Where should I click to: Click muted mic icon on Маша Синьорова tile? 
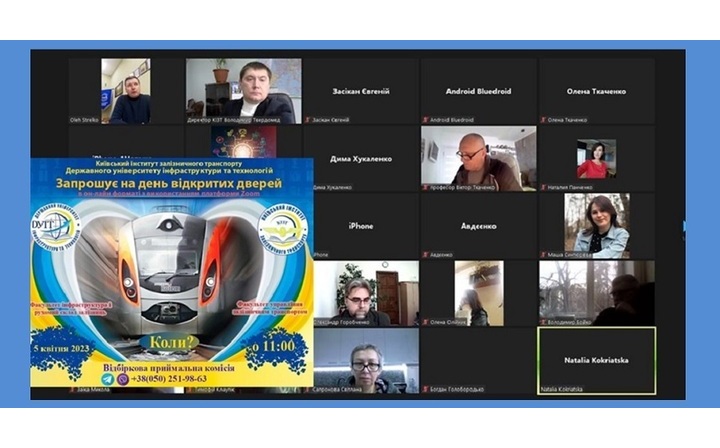click(x=544, y=255)
